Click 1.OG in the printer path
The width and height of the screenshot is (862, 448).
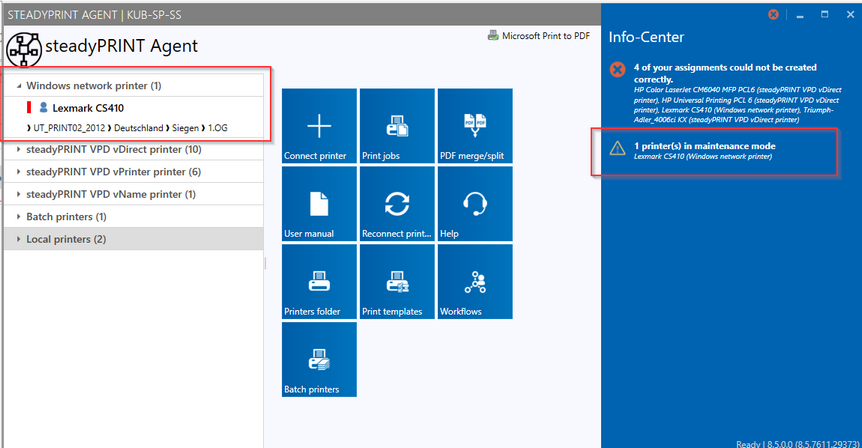tap(218, 128)
